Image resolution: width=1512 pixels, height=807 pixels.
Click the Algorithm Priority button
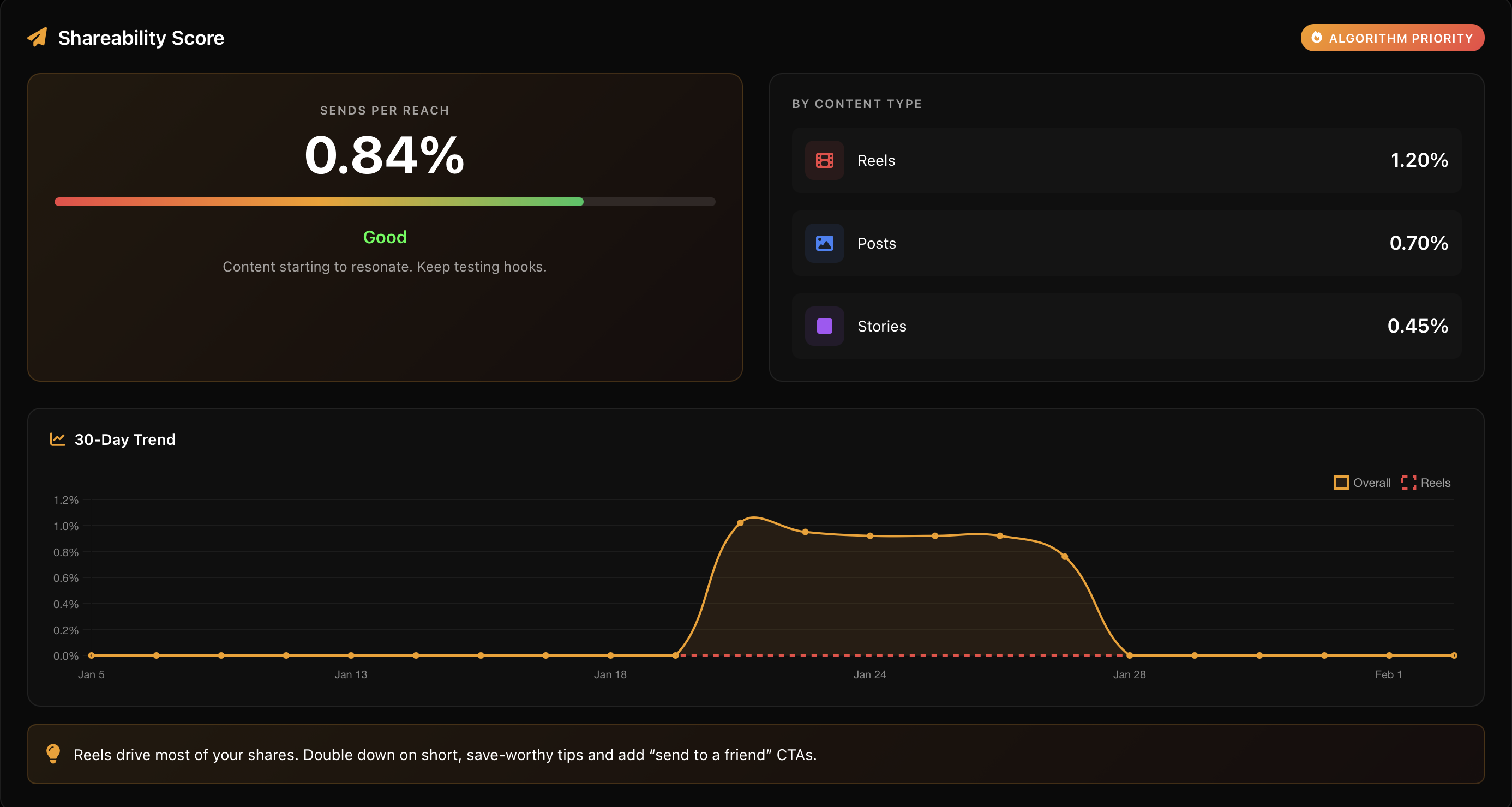pyautogui.click(x=1391, y=37)
